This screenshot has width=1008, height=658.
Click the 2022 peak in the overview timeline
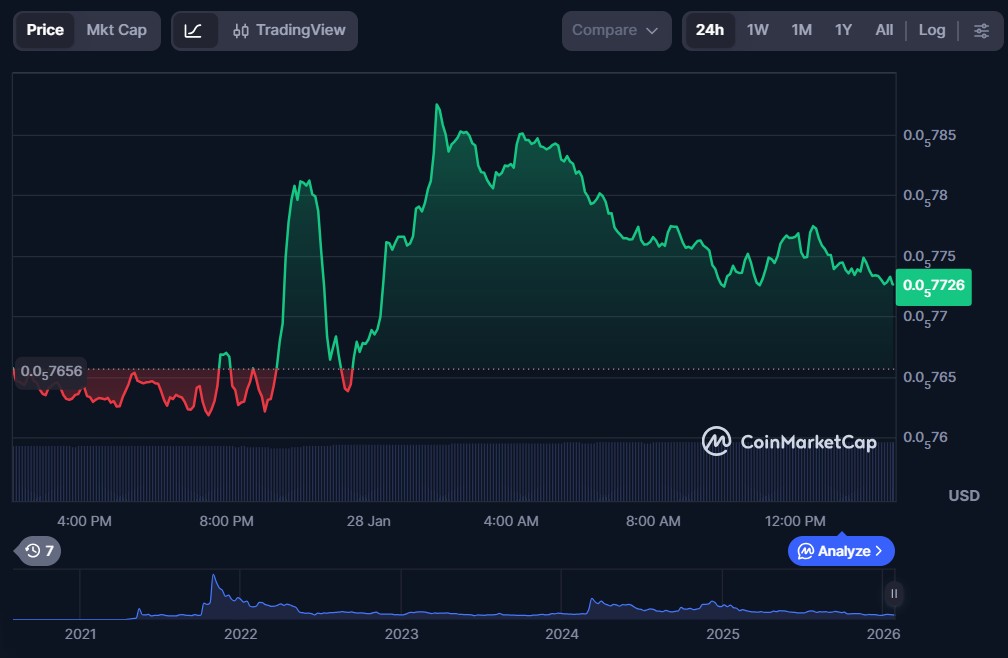pos(213,579)
